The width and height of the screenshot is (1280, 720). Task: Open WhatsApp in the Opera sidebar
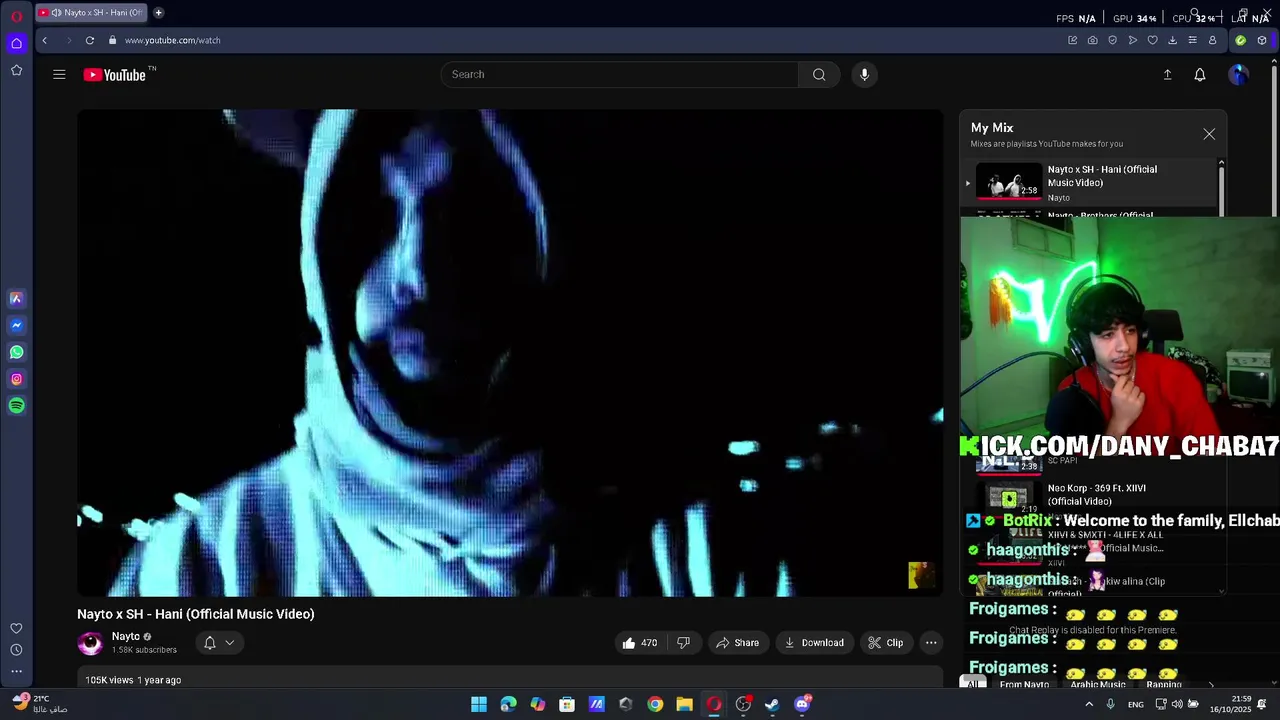(x=16, y=352)
